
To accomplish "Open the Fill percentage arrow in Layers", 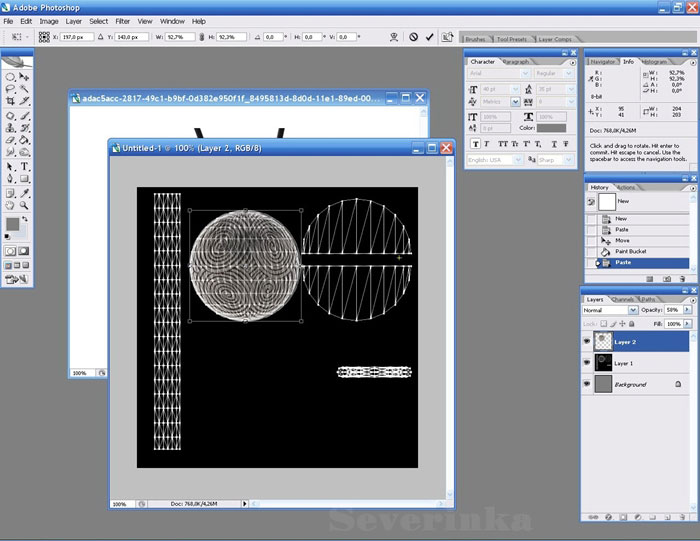I will pyautogui.click(x=687, y=324).
